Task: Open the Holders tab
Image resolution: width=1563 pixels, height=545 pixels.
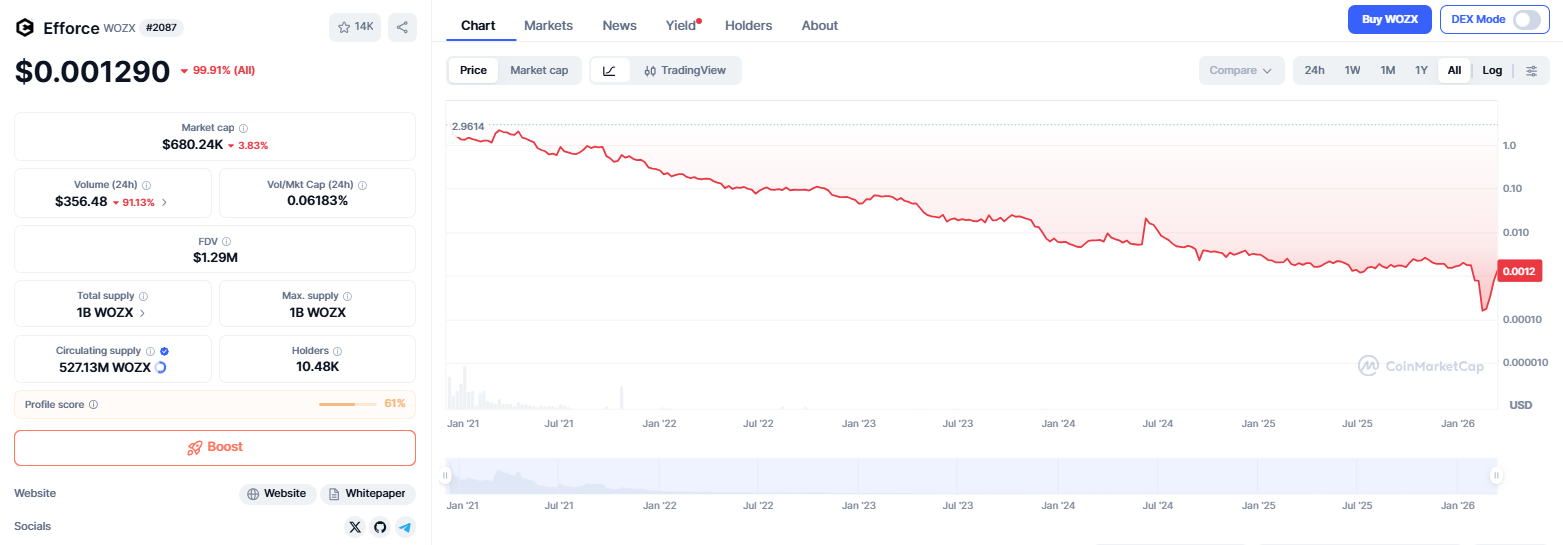Action: click(x=748, y=25)
